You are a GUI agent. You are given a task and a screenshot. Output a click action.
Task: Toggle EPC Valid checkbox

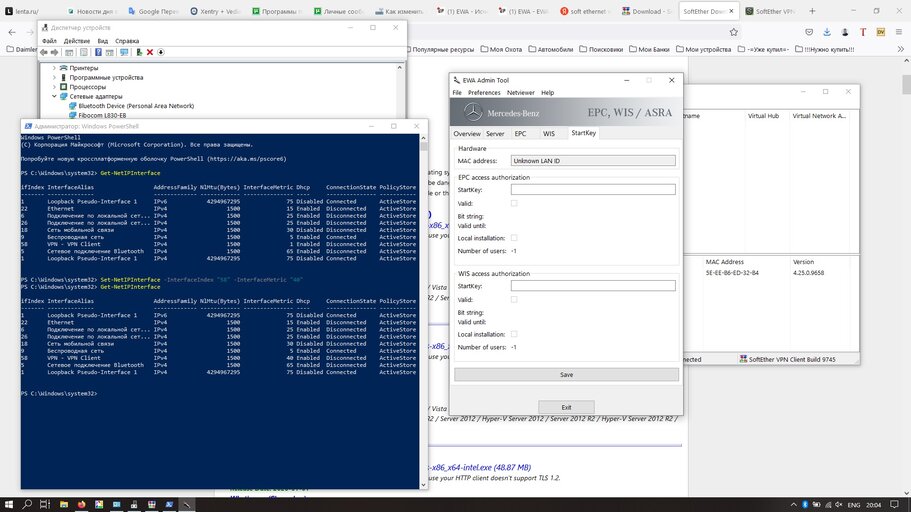[515, 203]
